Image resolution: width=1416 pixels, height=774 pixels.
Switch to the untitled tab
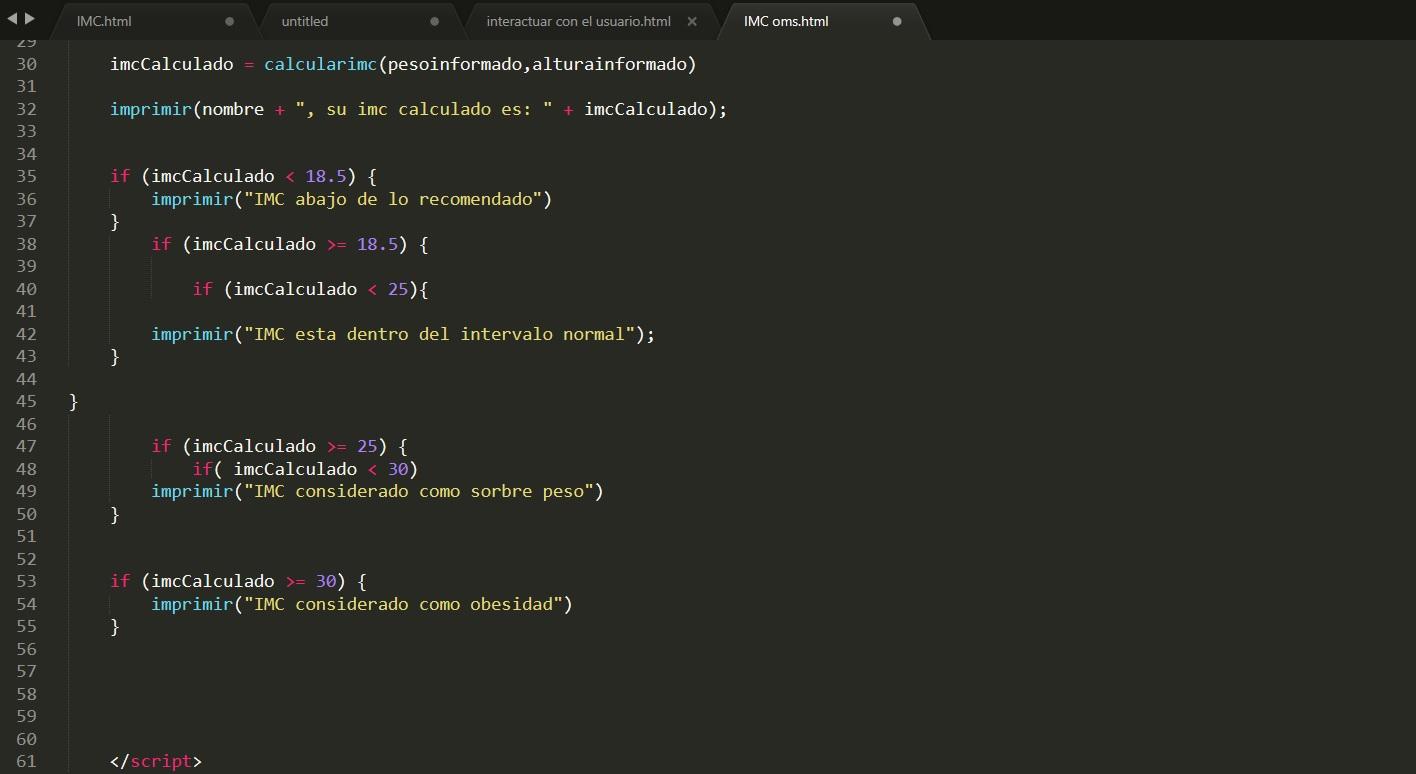coord(360,21)
